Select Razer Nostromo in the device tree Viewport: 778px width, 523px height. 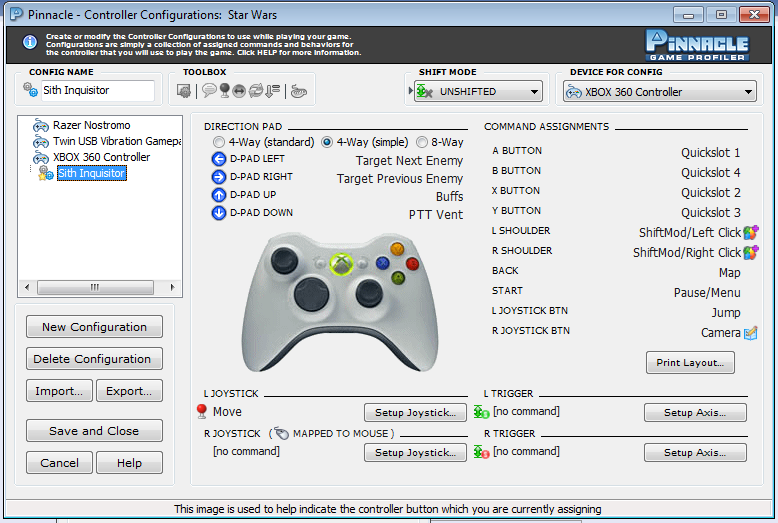coord(91,125)
